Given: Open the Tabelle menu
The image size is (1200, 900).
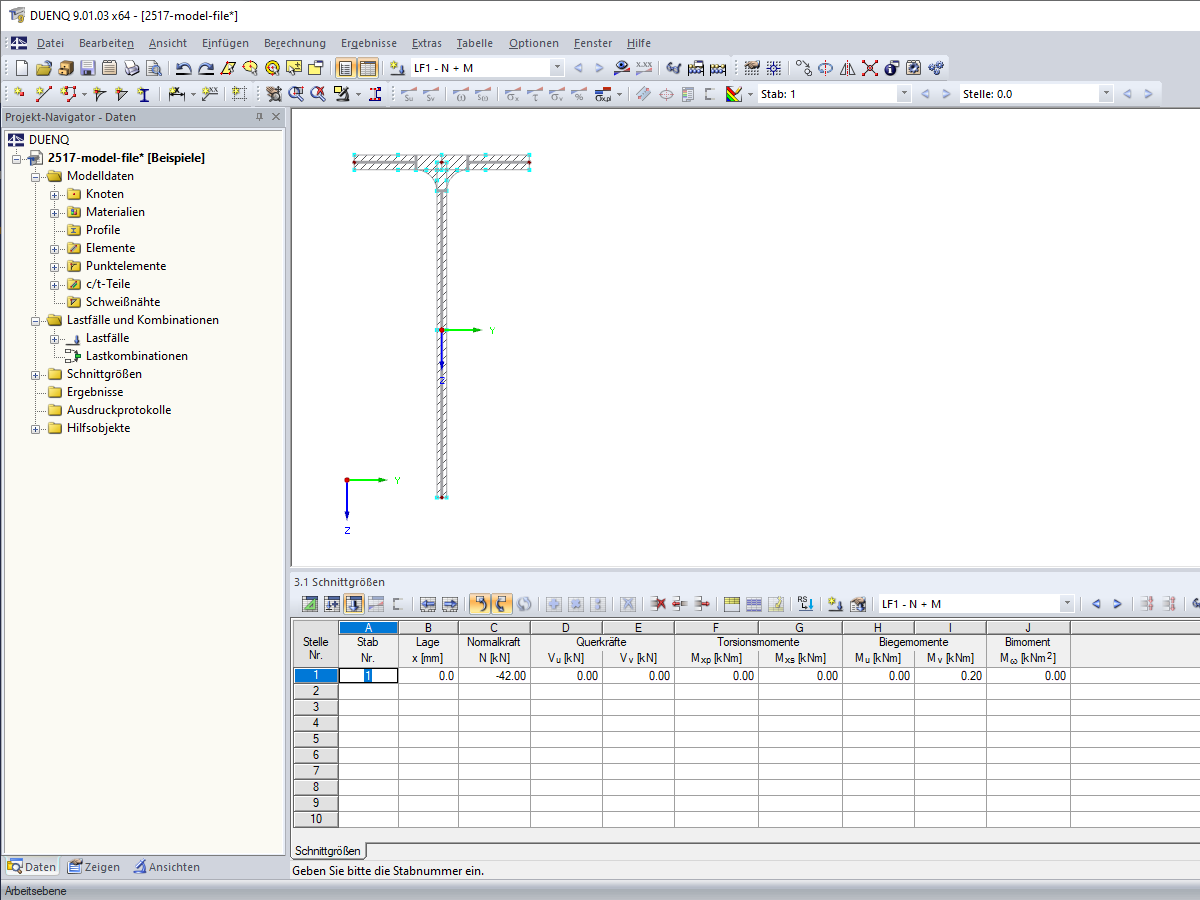Looking at the screenshot, I should (474, 43).
